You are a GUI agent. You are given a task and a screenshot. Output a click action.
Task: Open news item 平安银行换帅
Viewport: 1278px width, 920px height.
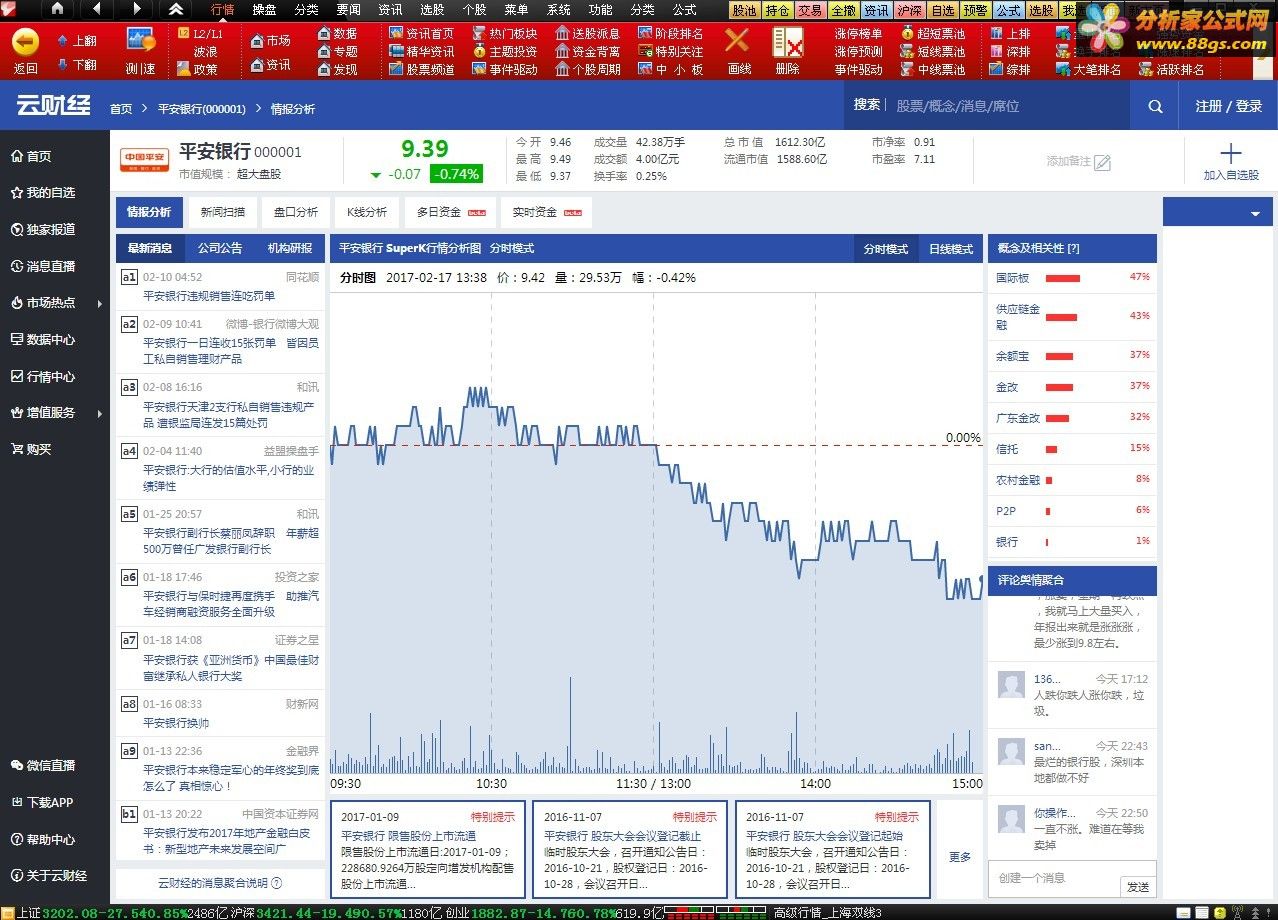click(x=176, y=722)
